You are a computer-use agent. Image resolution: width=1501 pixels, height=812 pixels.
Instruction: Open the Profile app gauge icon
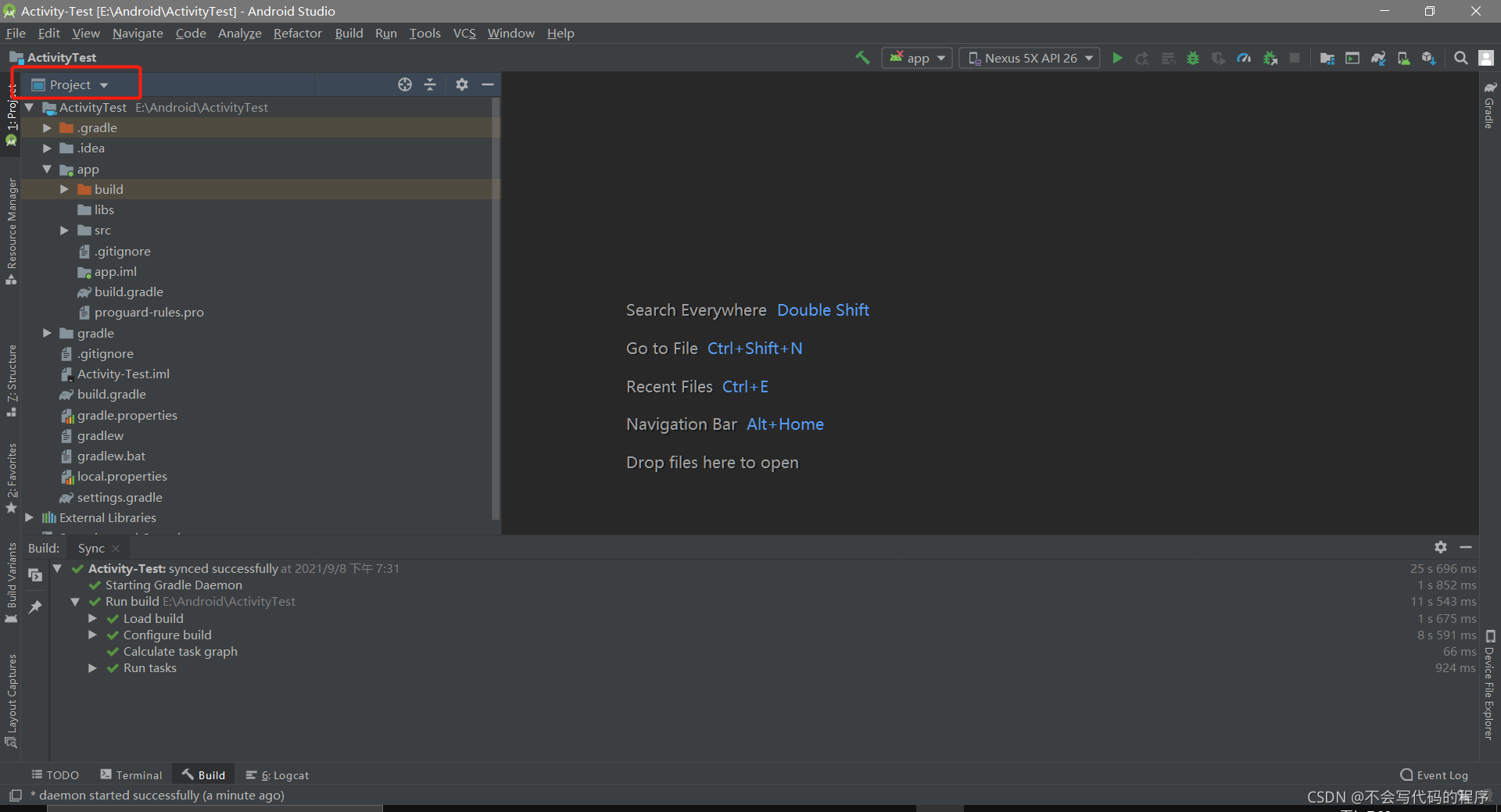coord(1244,58)
